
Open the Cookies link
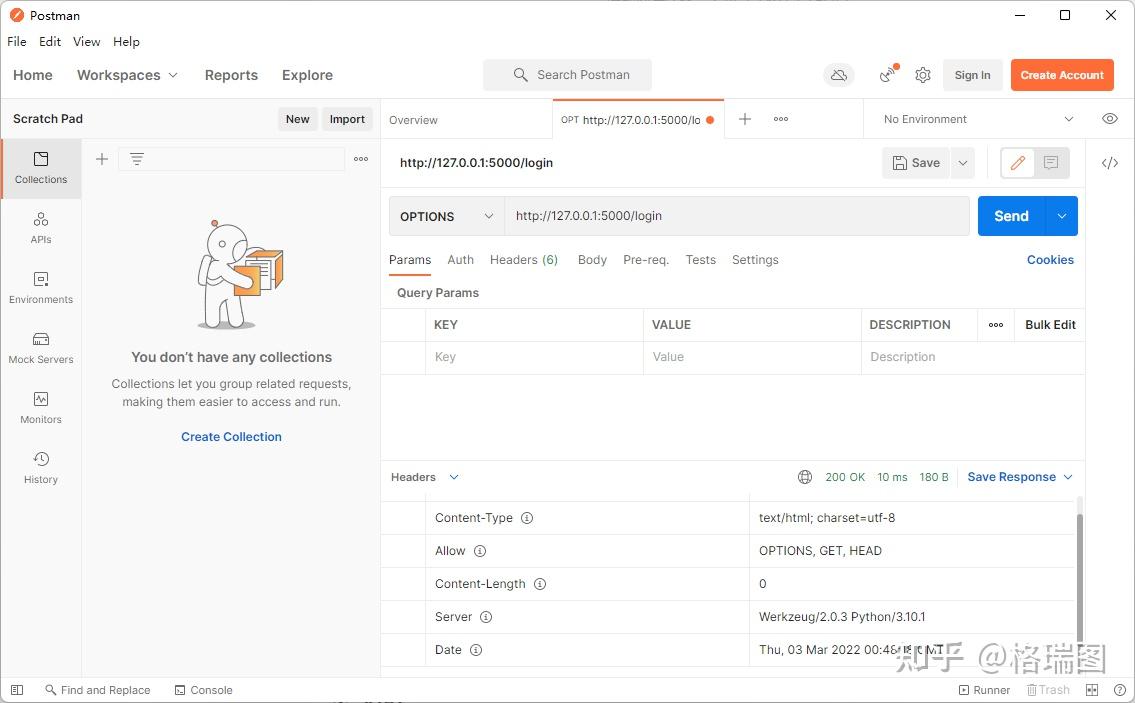click(1050, 260)
